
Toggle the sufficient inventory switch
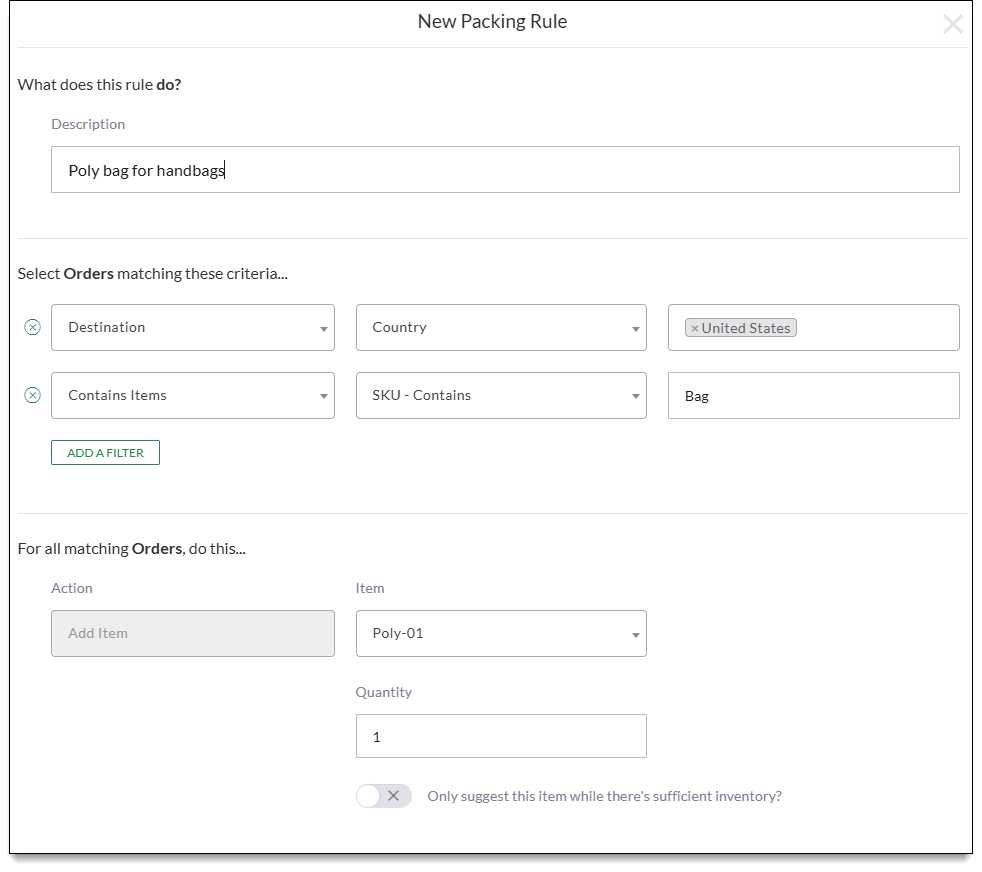(383, 796)
